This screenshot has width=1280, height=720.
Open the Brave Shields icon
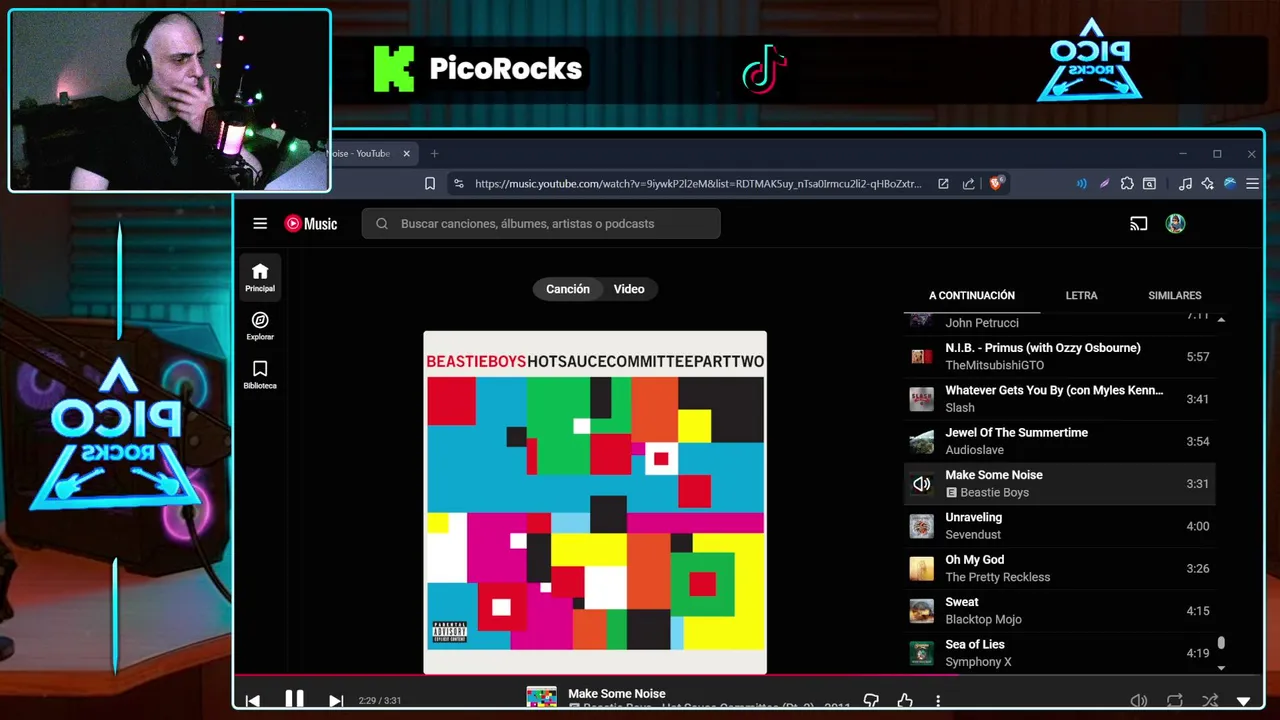(x=996, y=184)
